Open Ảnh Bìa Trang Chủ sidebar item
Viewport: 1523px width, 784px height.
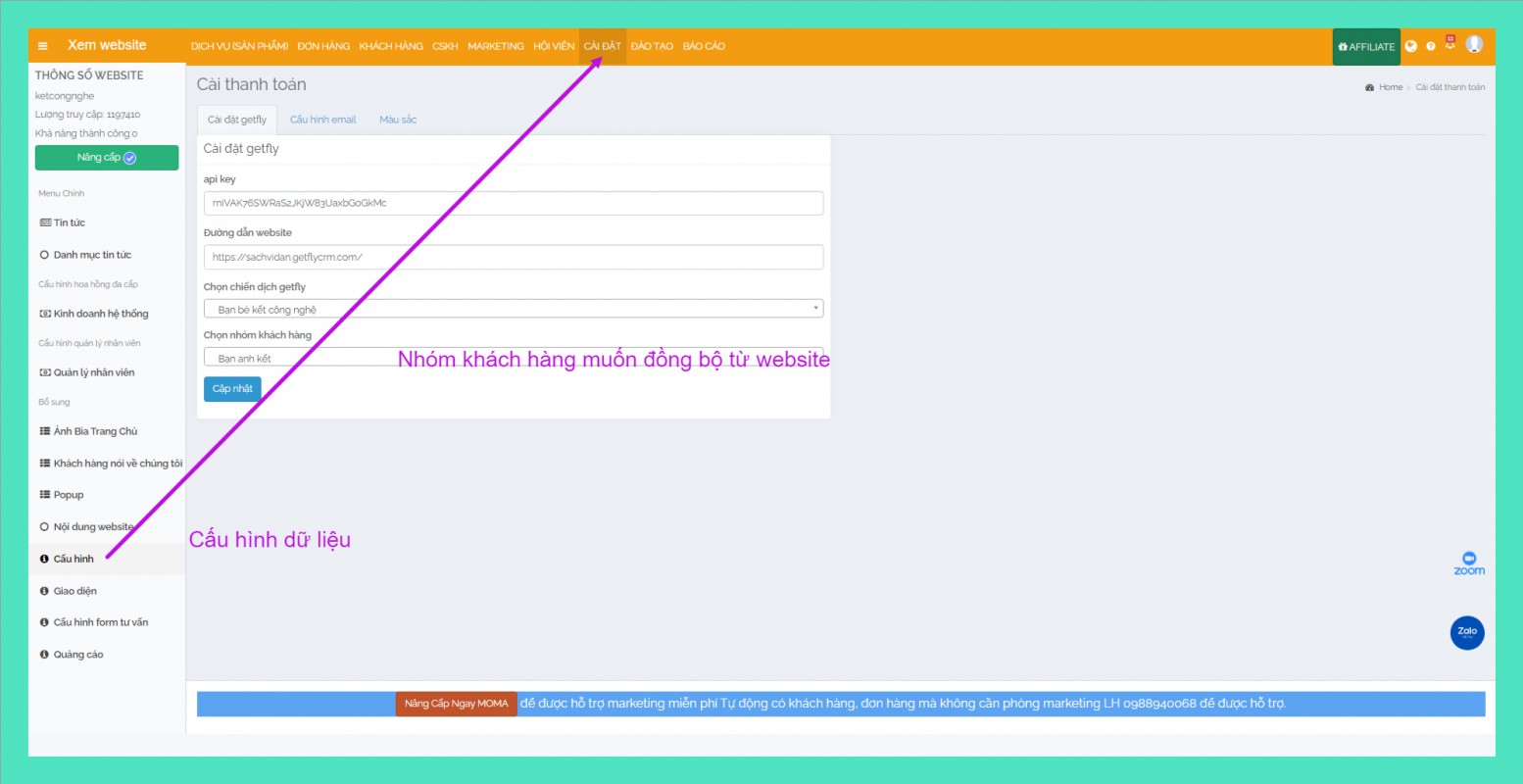point(95,431)
